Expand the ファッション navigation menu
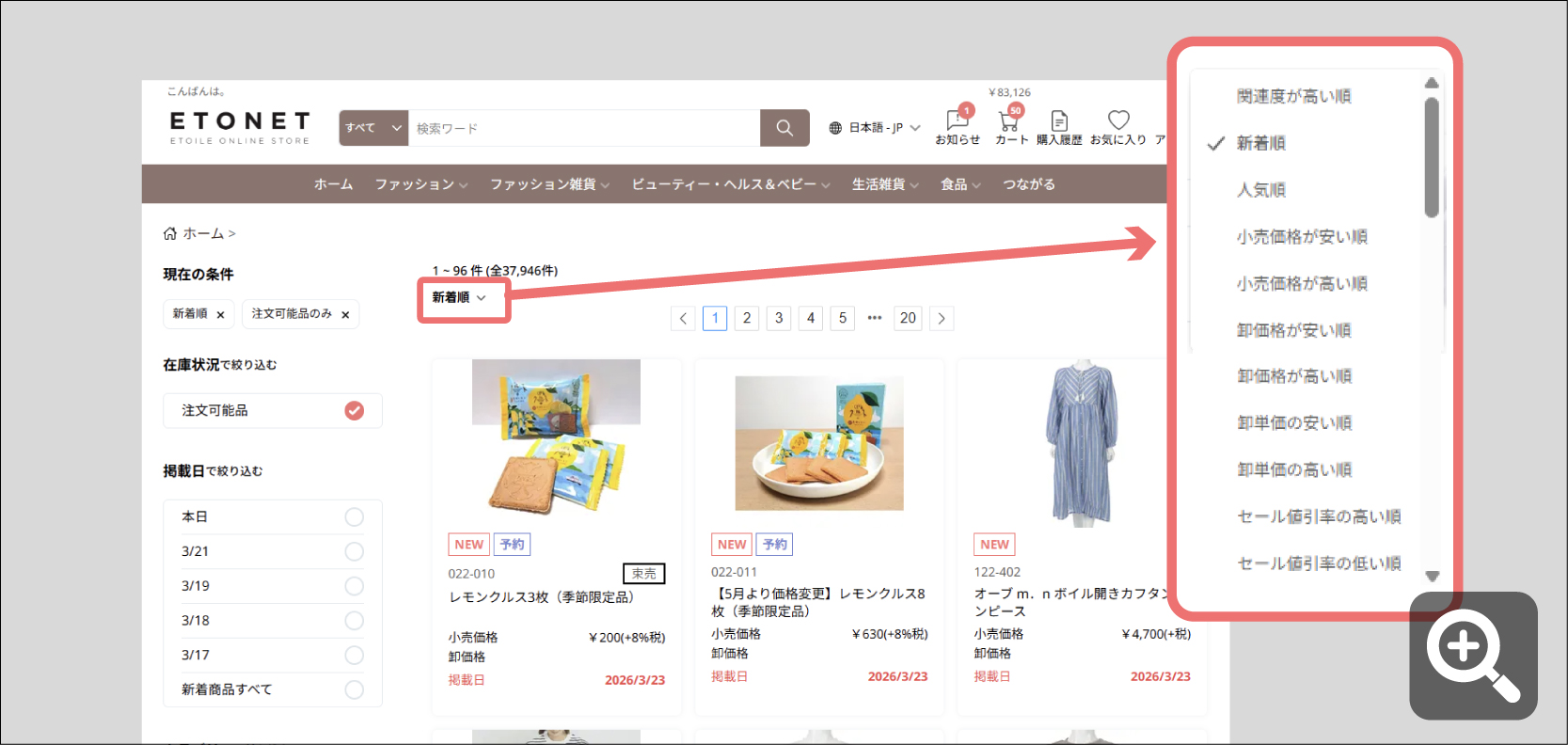This screenshot has height=745, width=1568. pos(420,184)
